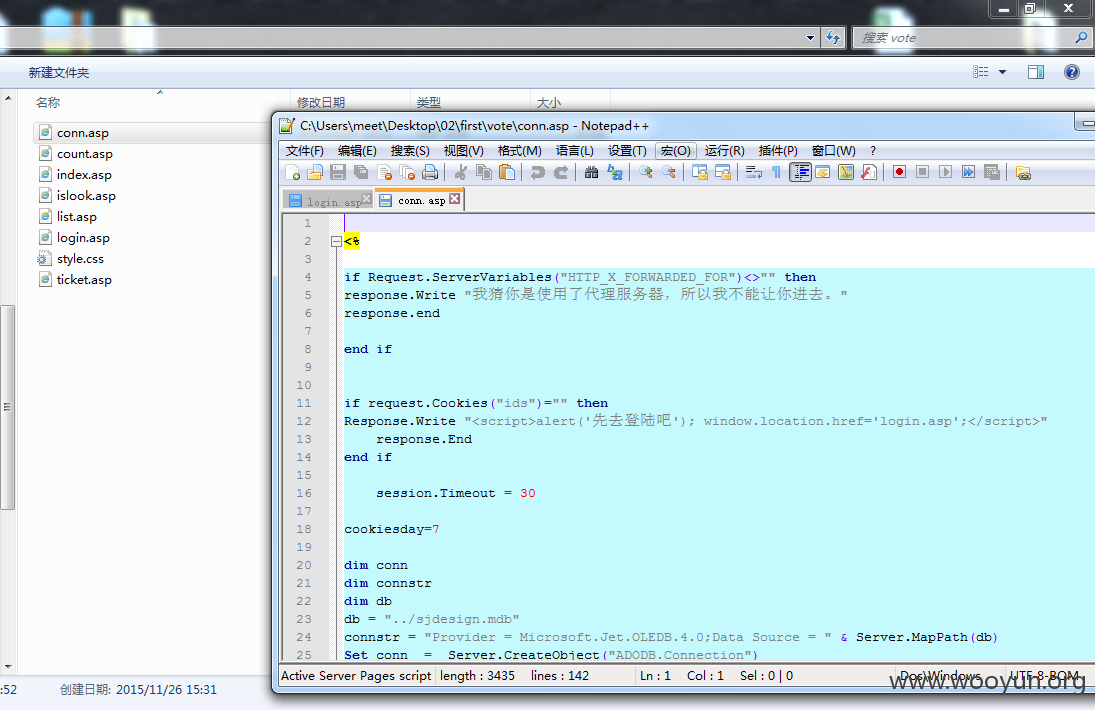Click the Save All toolbar icon
The image size is (1095, 710).
point(361,172)
